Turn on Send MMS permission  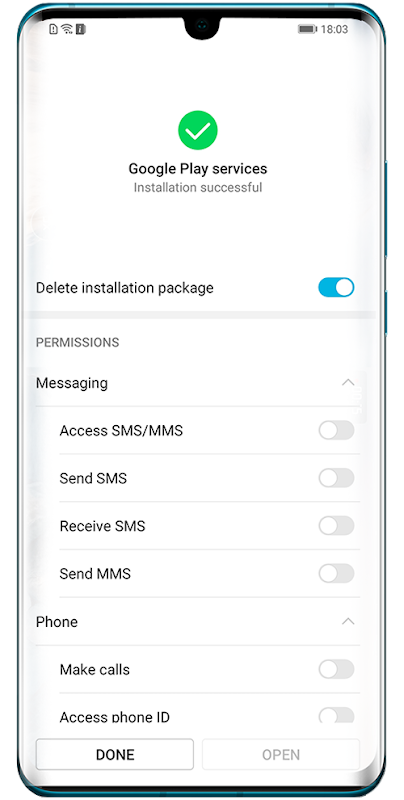pos(336,573)
